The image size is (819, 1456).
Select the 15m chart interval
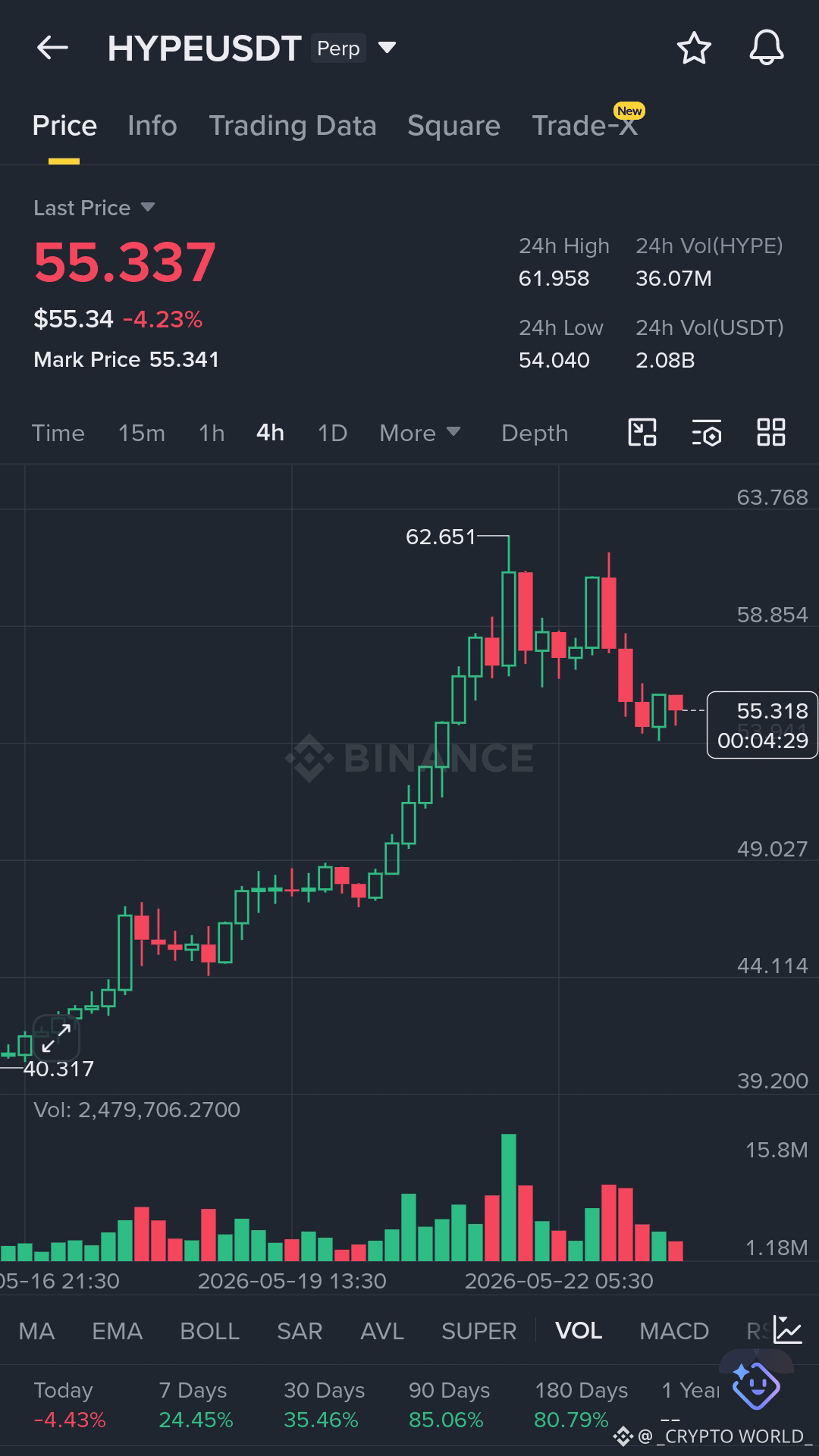pyautogui.click(x=142, y=433)
